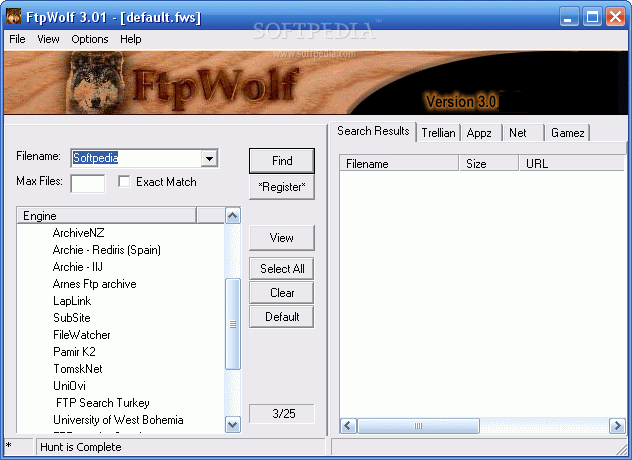Select FileWatcher engine

(82, 335)
